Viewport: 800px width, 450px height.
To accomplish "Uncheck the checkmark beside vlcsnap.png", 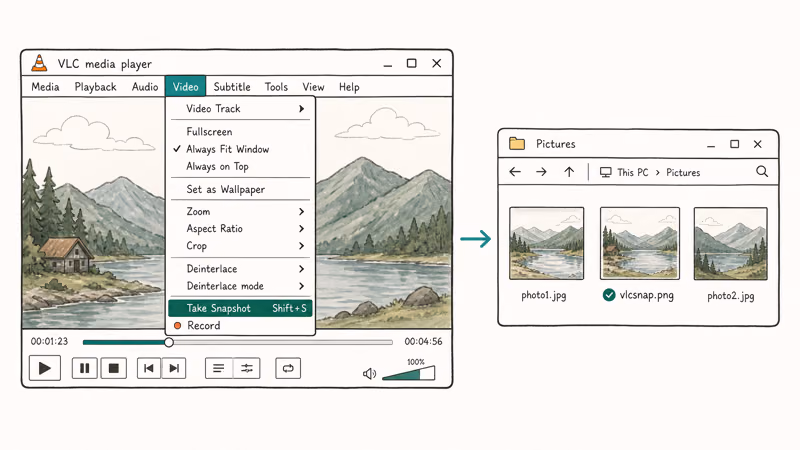I will click(609, 295).
